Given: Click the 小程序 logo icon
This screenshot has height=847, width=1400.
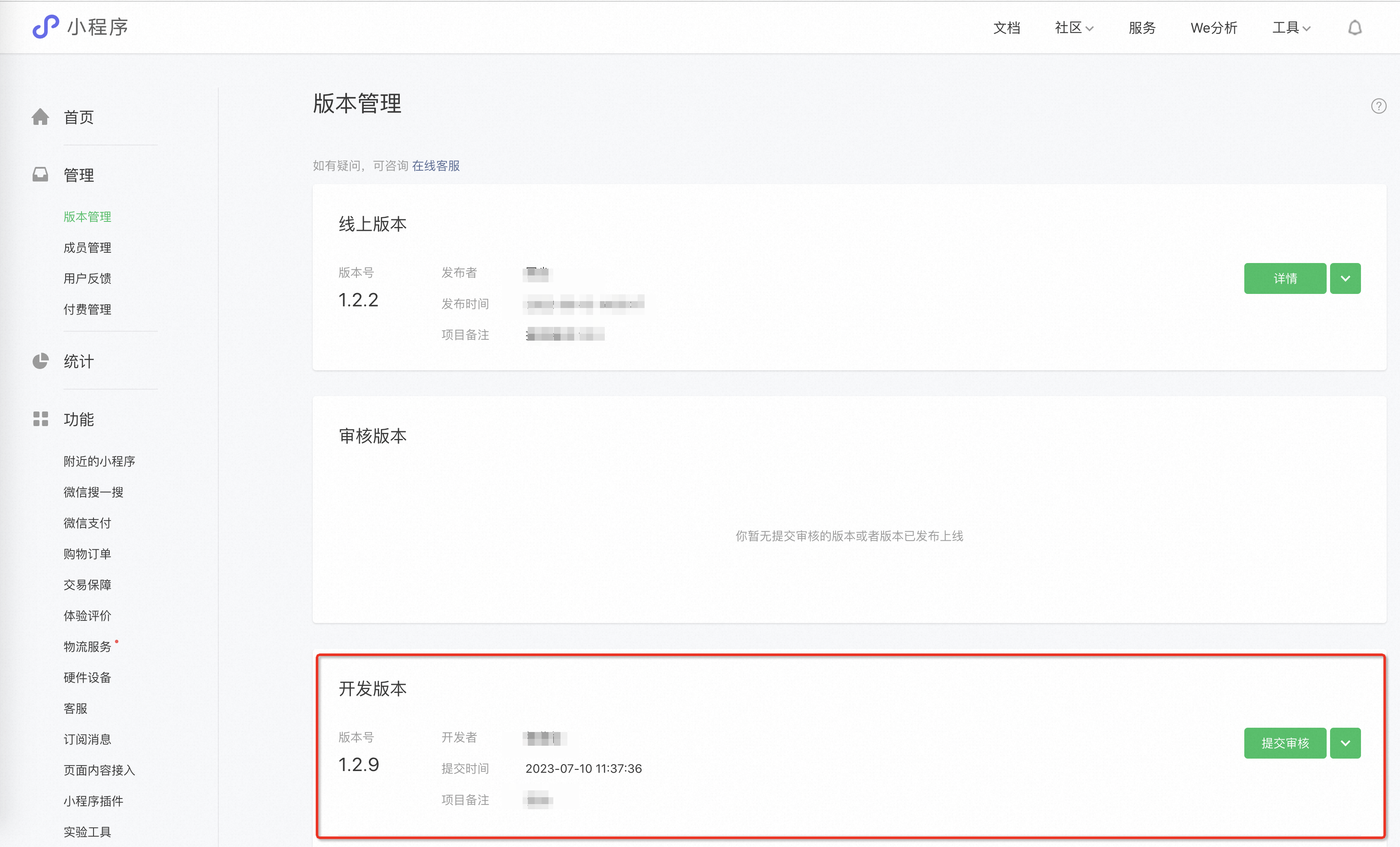Looking at the screenshot, I should (45, 27).
